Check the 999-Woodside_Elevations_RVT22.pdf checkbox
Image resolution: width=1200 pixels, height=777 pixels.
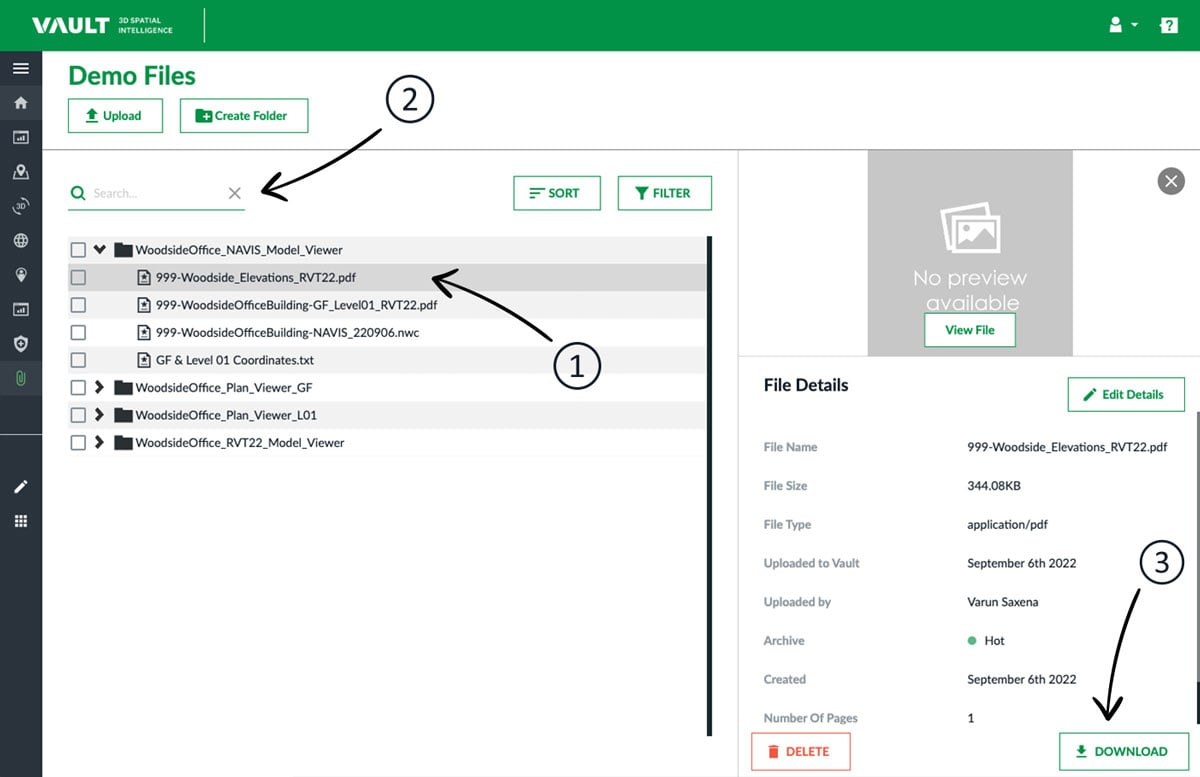pyautogui.click(x=78, y=278)
